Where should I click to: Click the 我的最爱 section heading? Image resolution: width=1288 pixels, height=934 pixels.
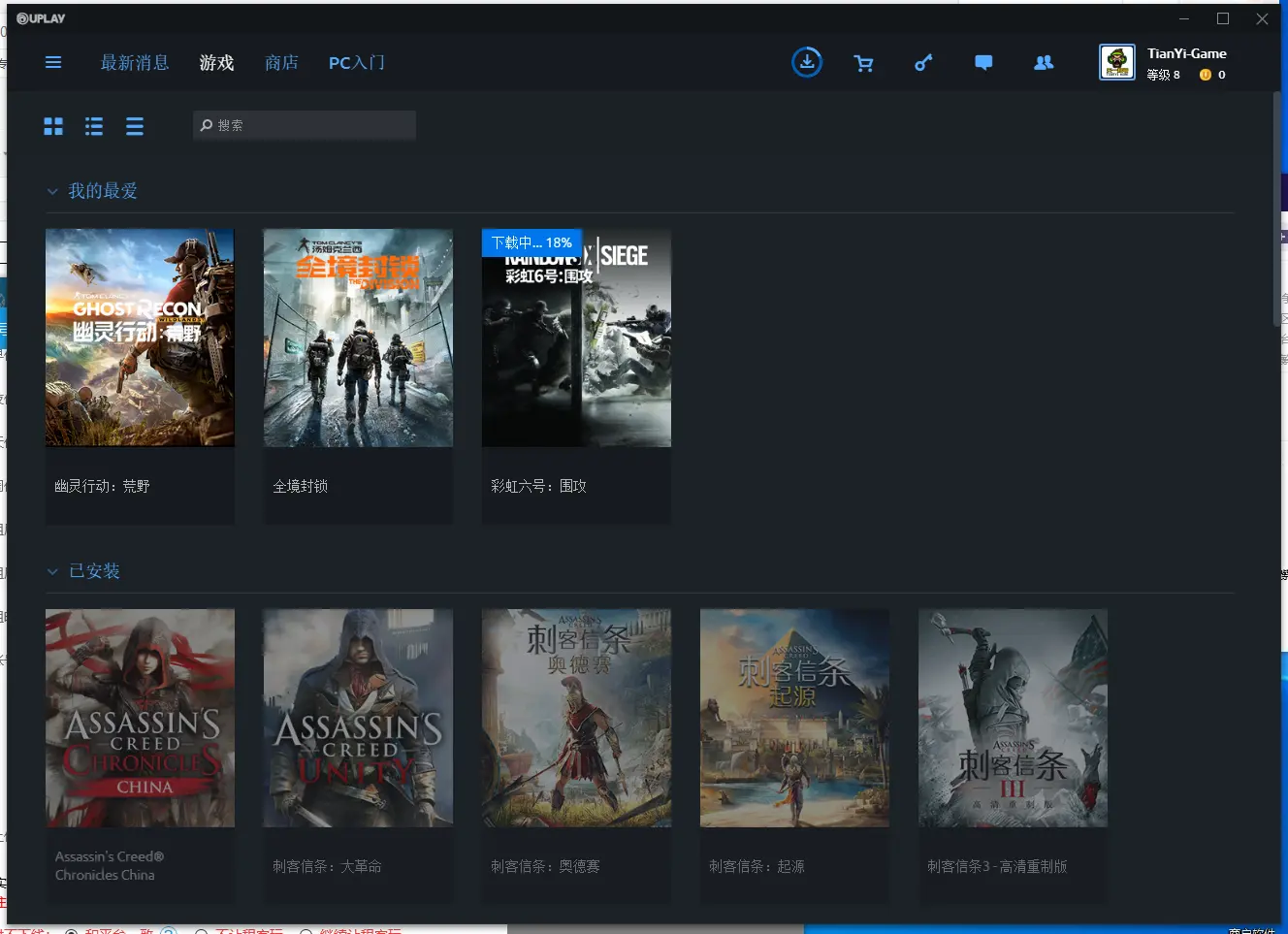103,191
